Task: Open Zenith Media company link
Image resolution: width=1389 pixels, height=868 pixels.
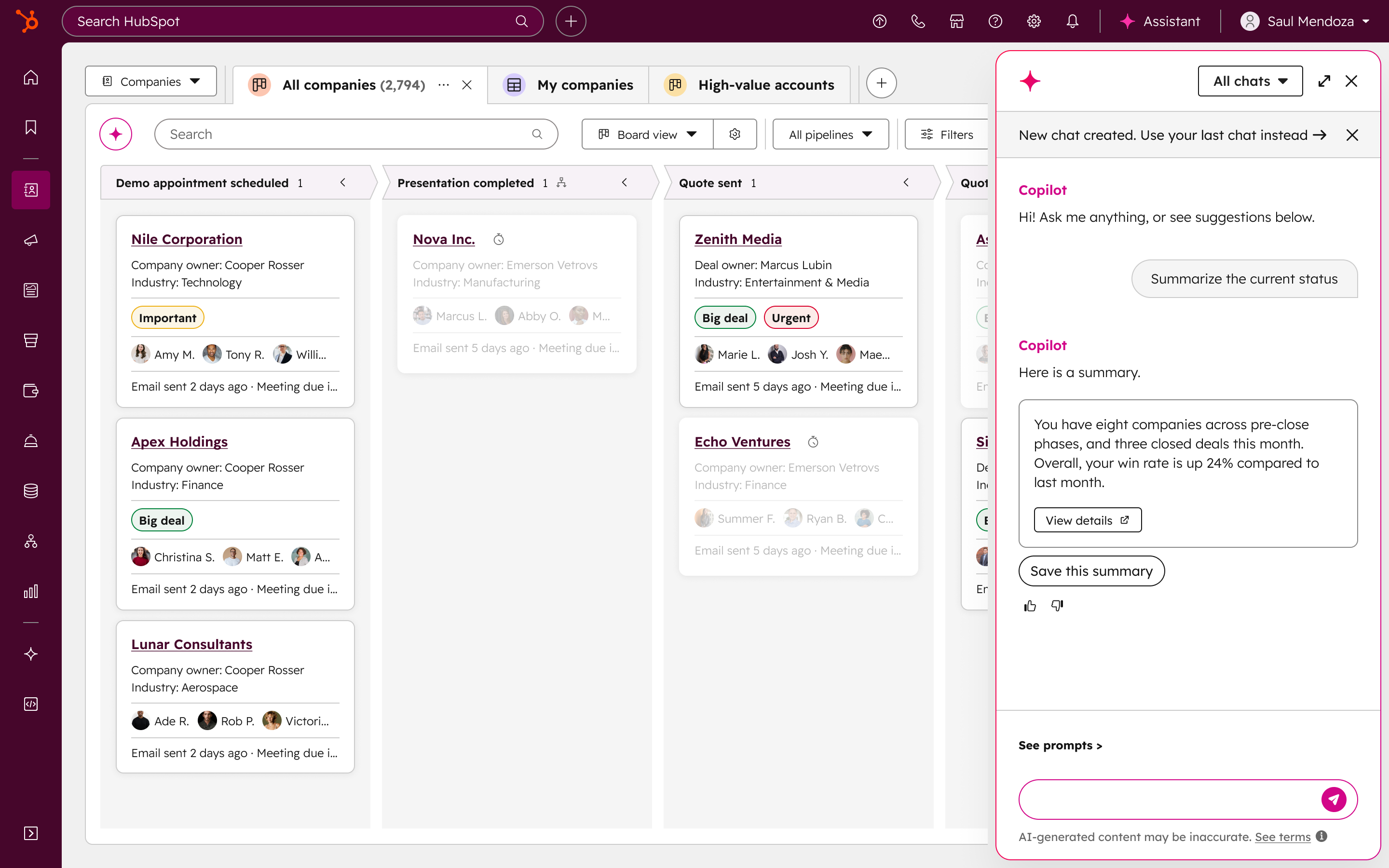Action: click(737, 239)
